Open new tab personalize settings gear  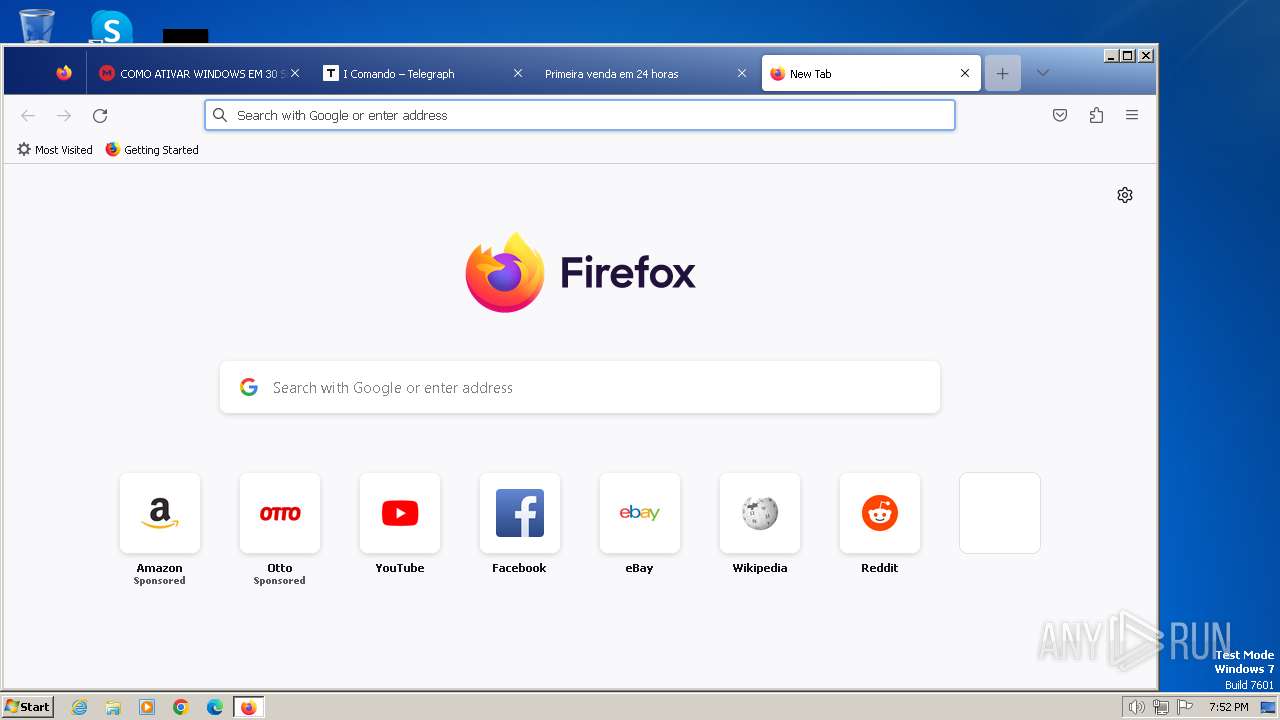pos(1125,195)
